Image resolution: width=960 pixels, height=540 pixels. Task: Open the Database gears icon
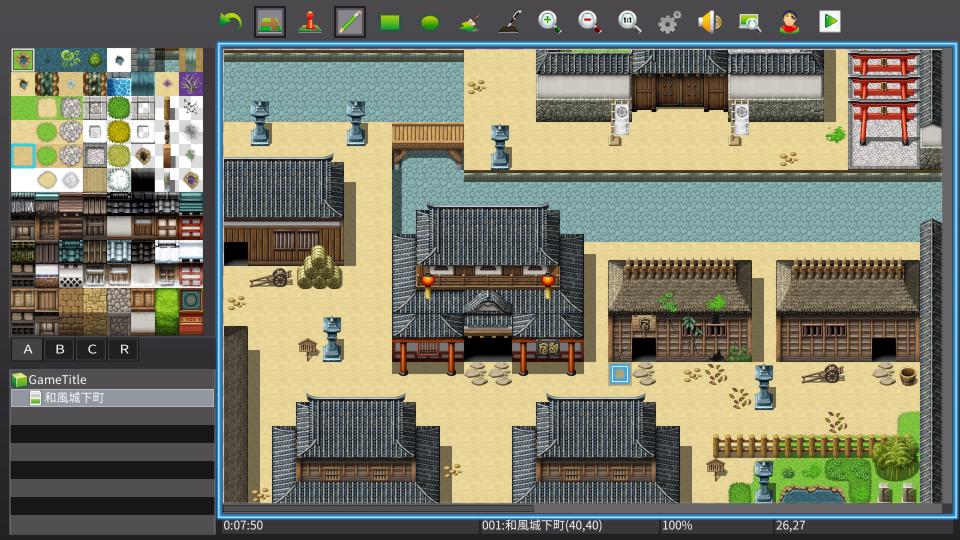pos(669,21)
